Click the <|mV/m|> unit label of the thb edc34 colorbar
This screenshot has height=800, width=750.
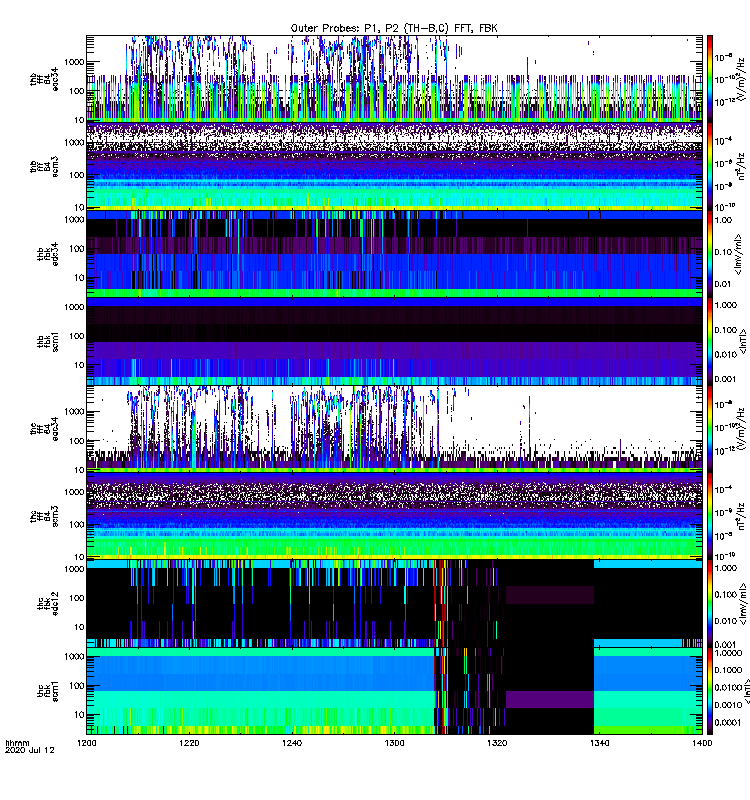click(738, 254)
